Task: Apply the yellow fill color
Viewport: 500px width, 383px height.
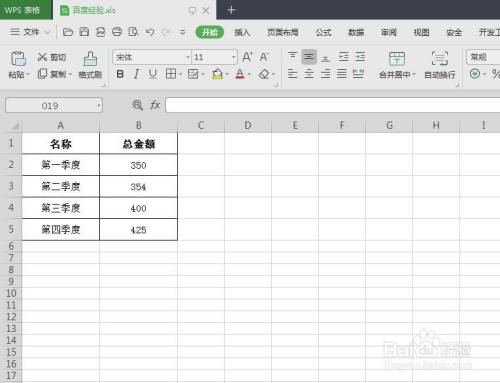Action: [217, 74]
